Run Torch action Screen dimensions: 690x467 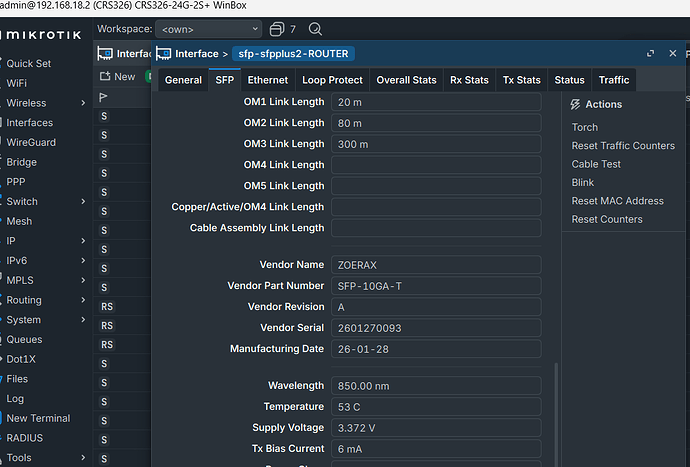pos(584,127)
